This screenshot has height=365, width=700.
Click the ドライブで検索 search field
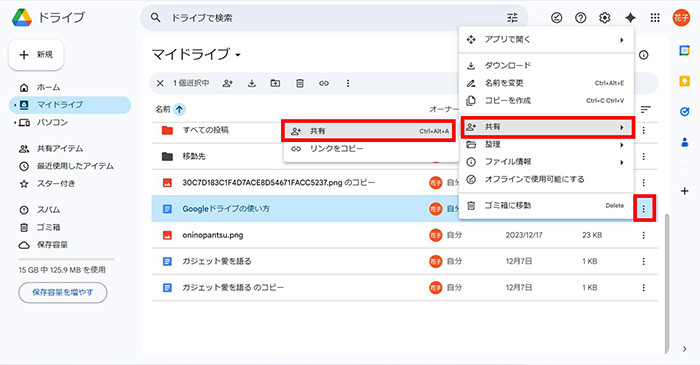(335, 18)
